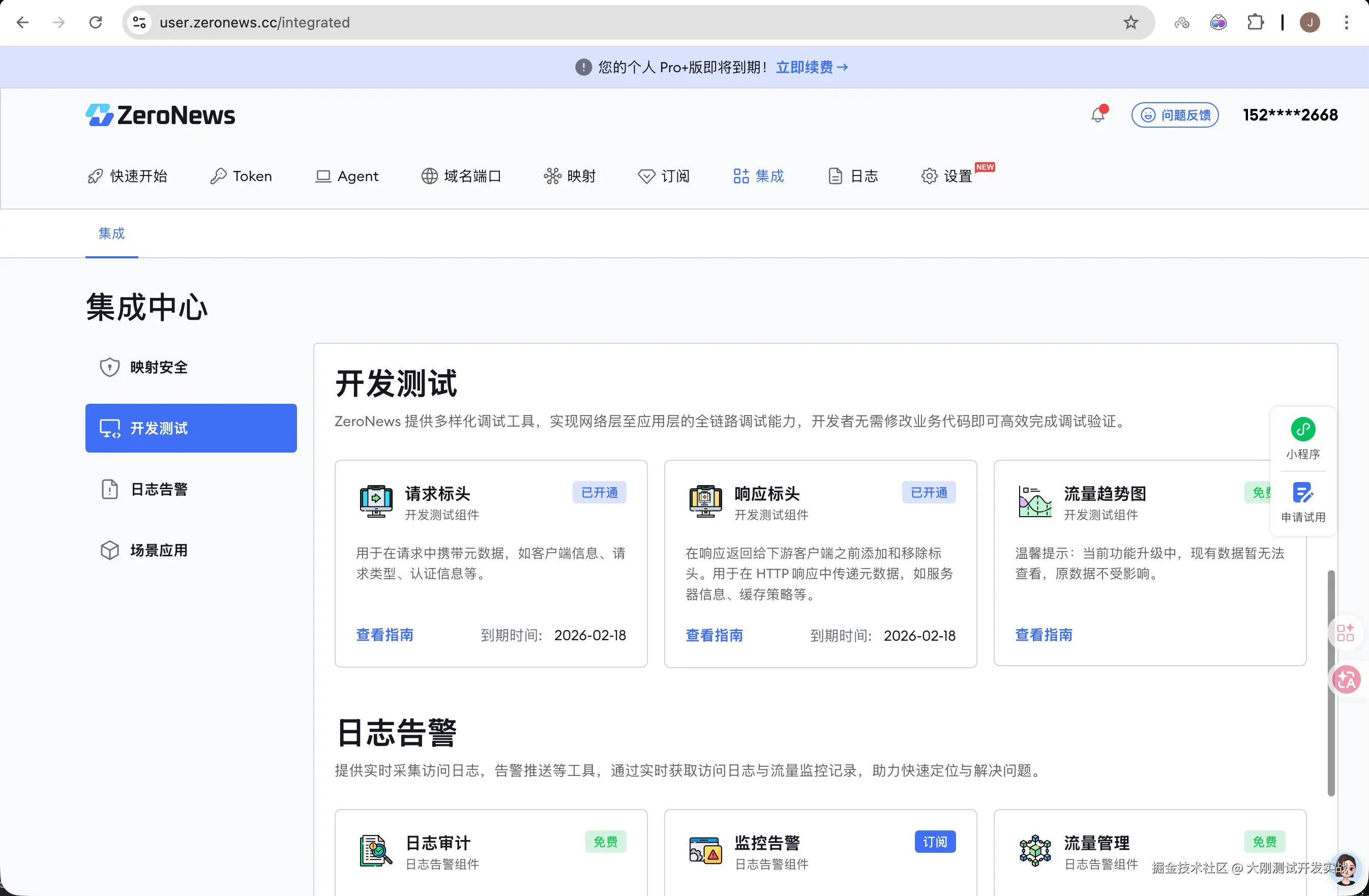Click the pink grid sparkle floating icon
The width and height of the screenshot is (1369, 896).
pos(1346,633)
